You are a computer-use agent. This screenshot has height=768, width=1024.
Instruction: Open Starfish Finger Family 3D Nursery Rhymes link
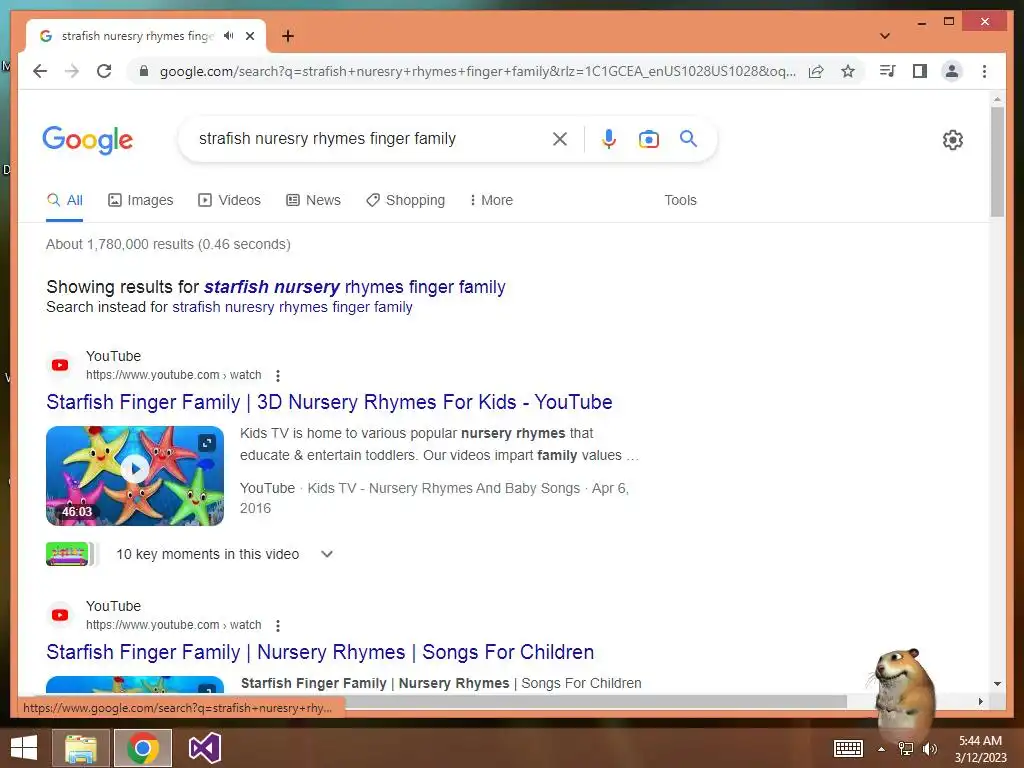click(329, 402)
